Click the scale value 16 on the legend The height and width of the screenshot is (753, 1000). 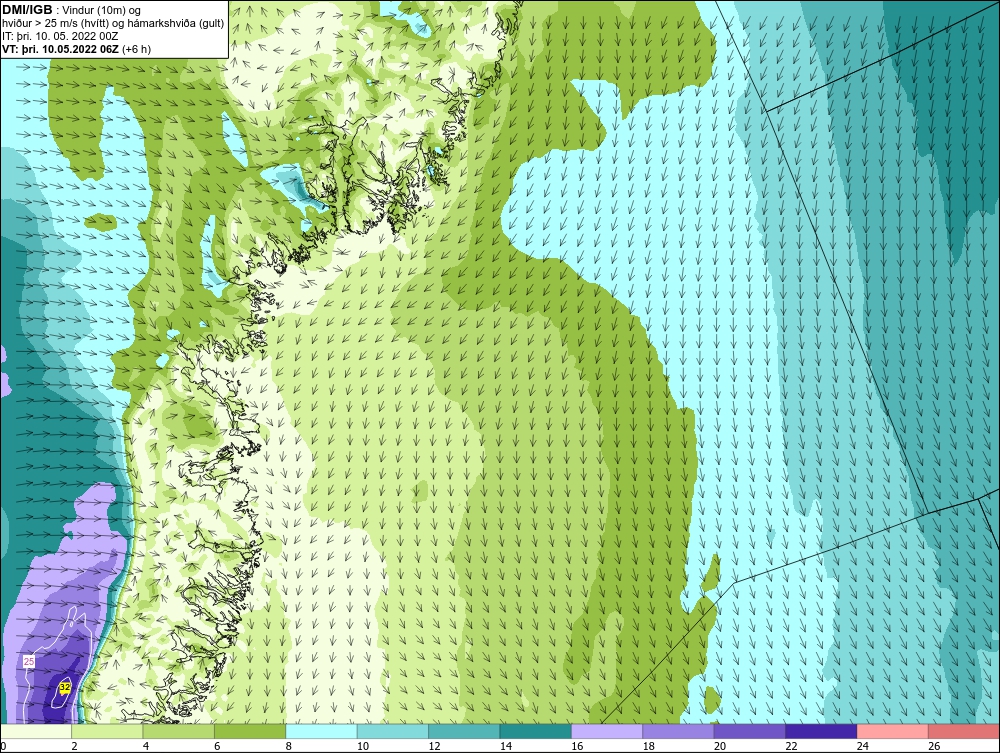(577, 747)
